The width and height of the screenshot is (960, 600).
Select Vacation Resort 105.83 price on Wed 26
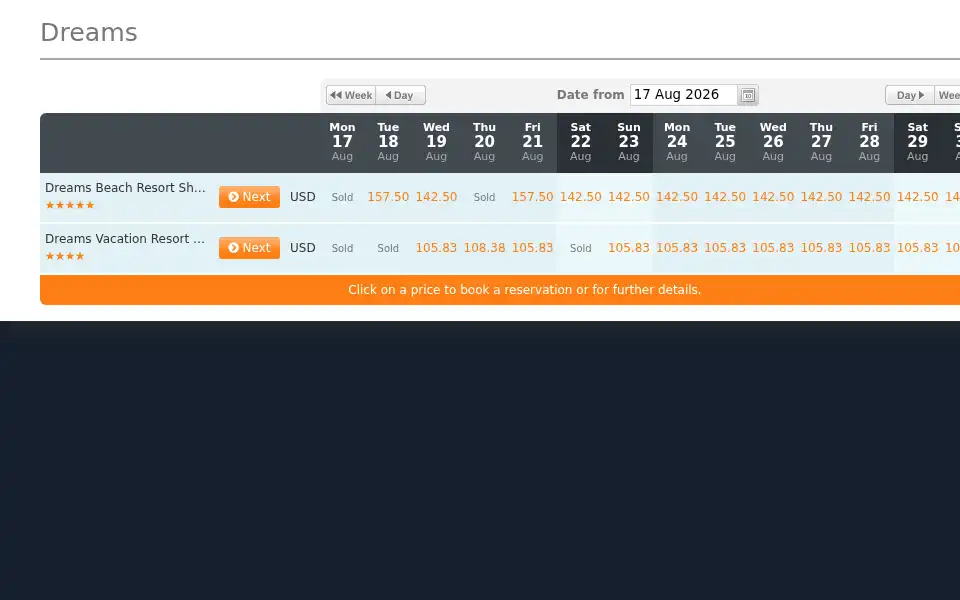pos(773,247)
